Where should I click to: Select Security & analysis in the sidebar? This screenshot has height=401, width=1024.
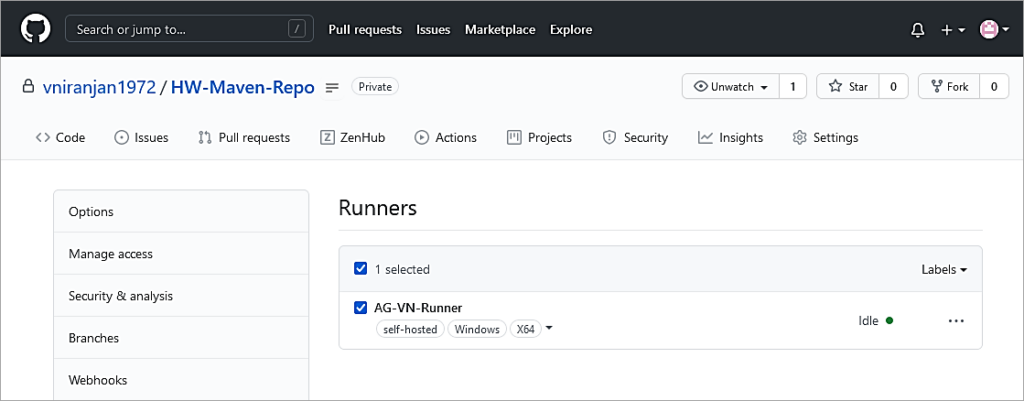181,296
